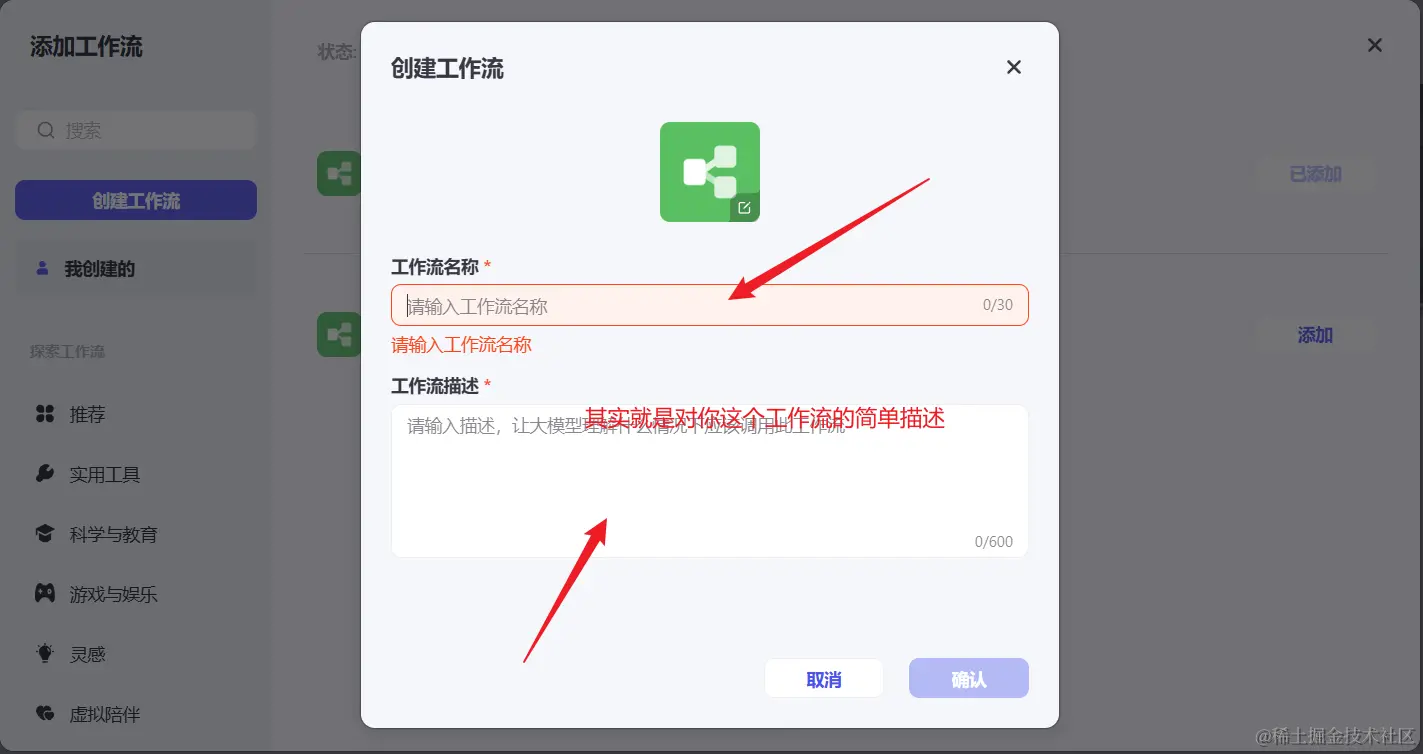Open the 我创建的 tab
The width and height of the screenshot is (1423, 754).
136,269
